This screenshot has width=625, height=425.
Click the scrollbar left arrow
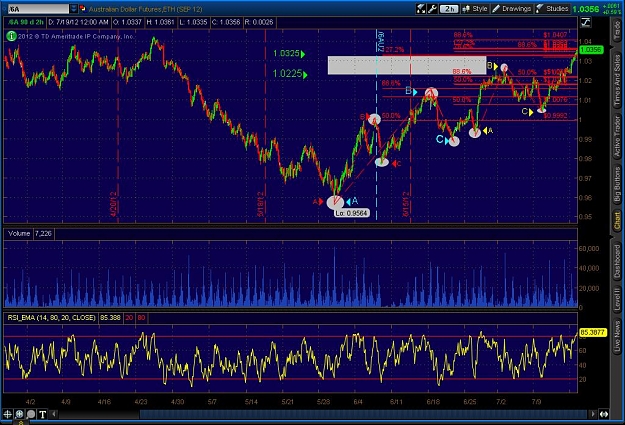click(54, 414)
